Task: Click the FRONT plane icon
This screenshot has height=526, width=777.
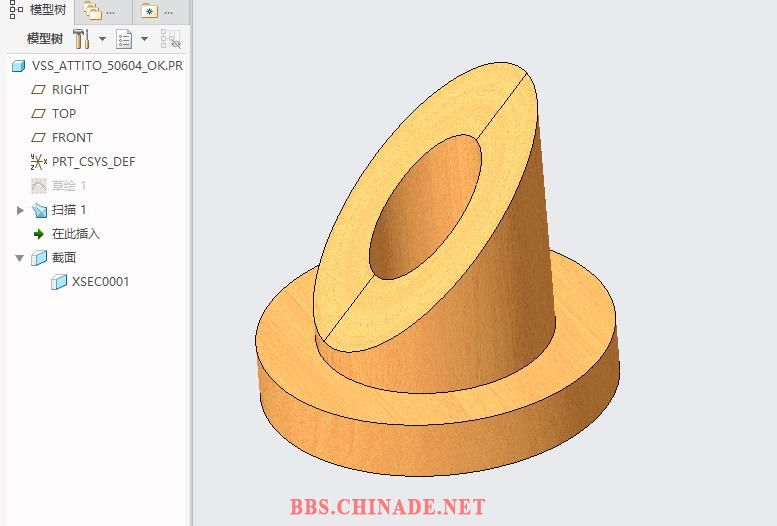Action: (38, 137)
